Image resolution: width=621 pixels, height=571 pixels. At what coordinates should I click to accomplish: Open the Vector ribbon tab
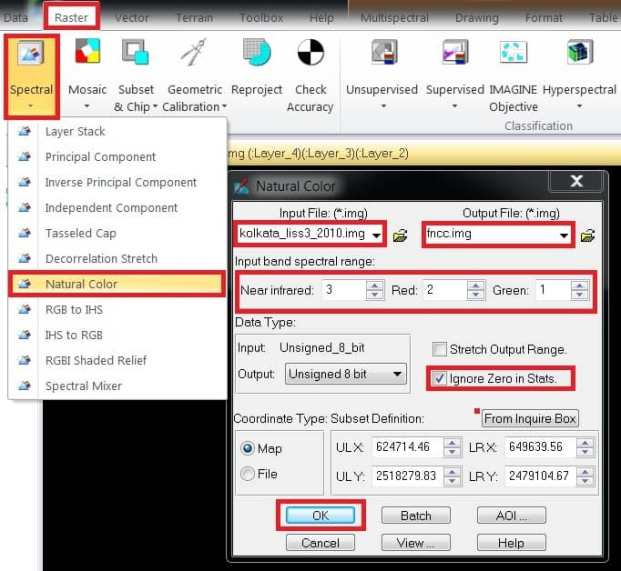(x=132, y=17)
